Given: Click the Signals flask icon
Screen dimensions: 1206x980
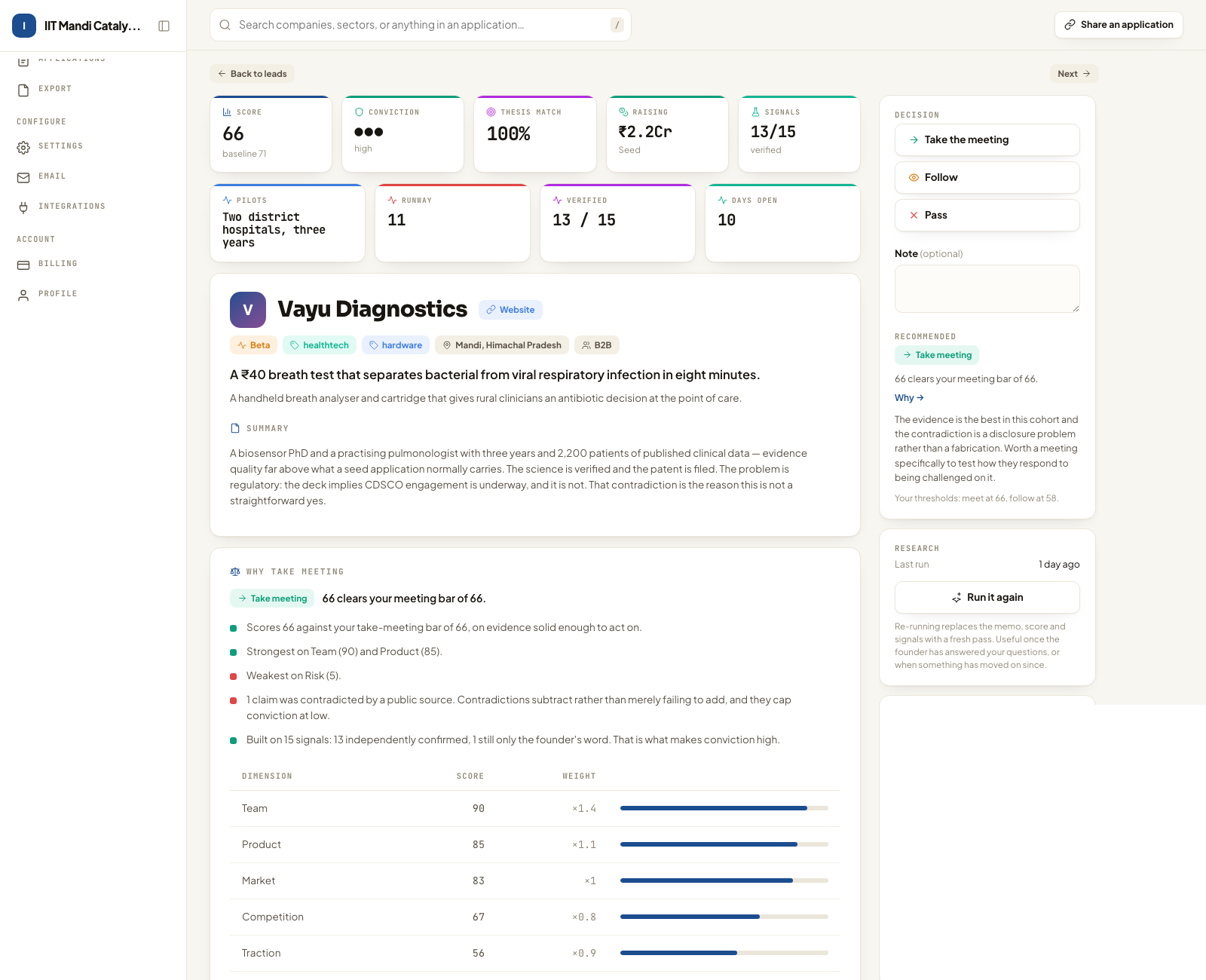Looking at the screenshot, I should click(755, 112).
